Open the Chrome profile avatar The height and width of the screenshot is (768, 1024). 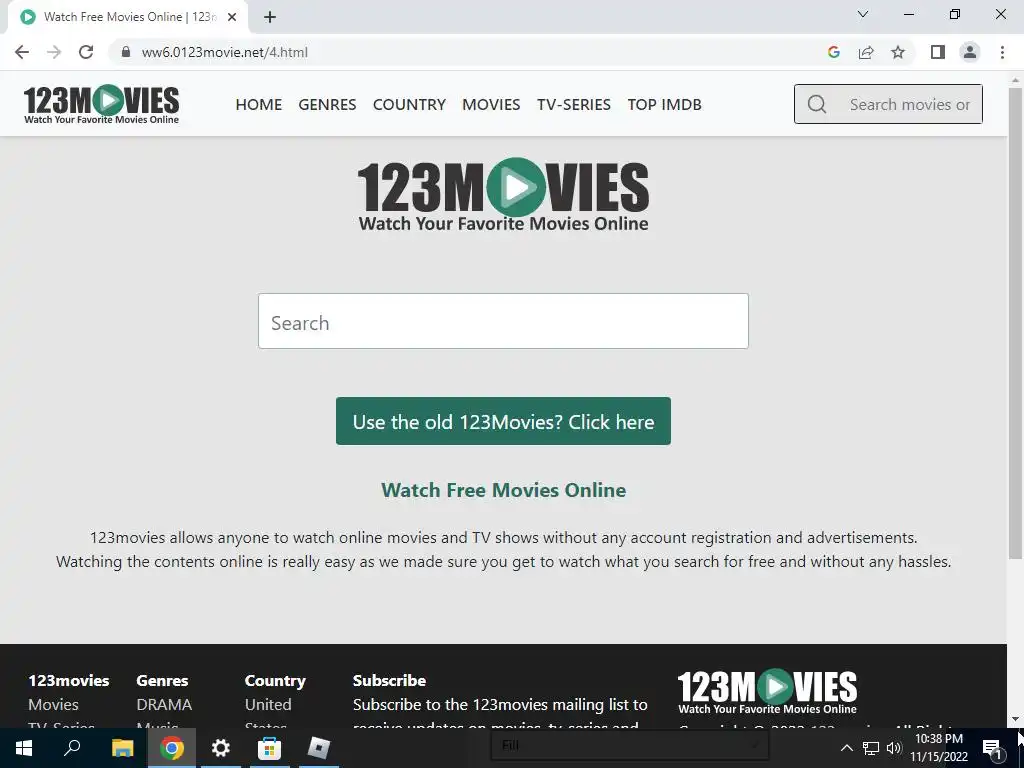[x=970, y=52]
